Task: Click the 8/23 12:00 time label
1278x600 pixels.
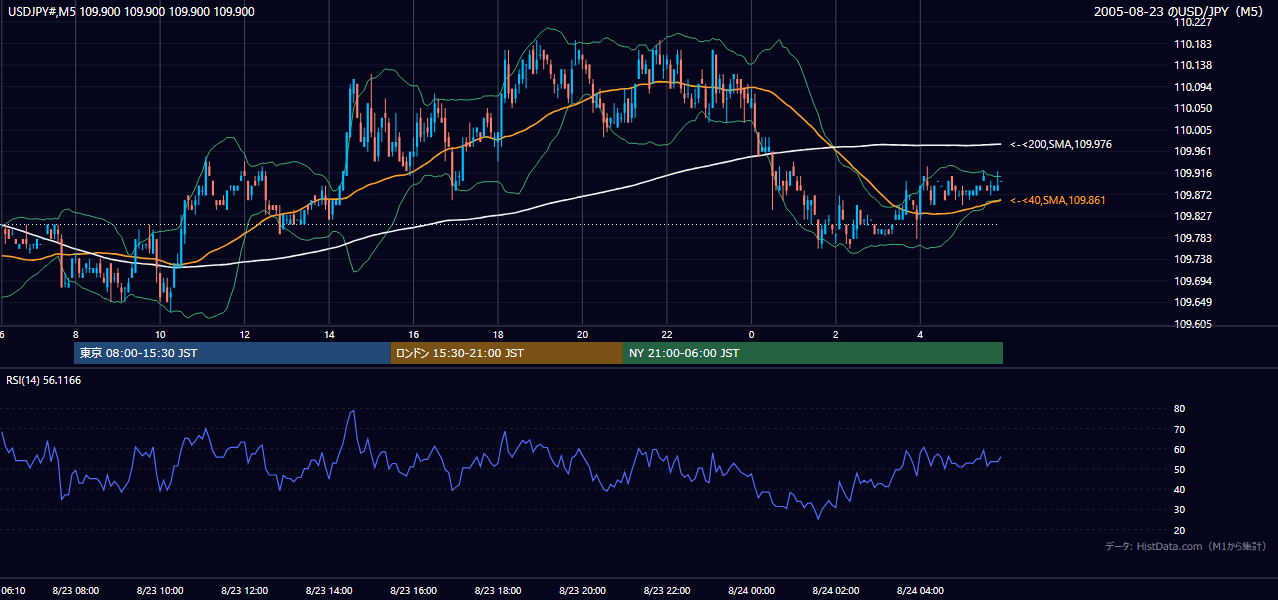Action: click(x=245, y=591)
